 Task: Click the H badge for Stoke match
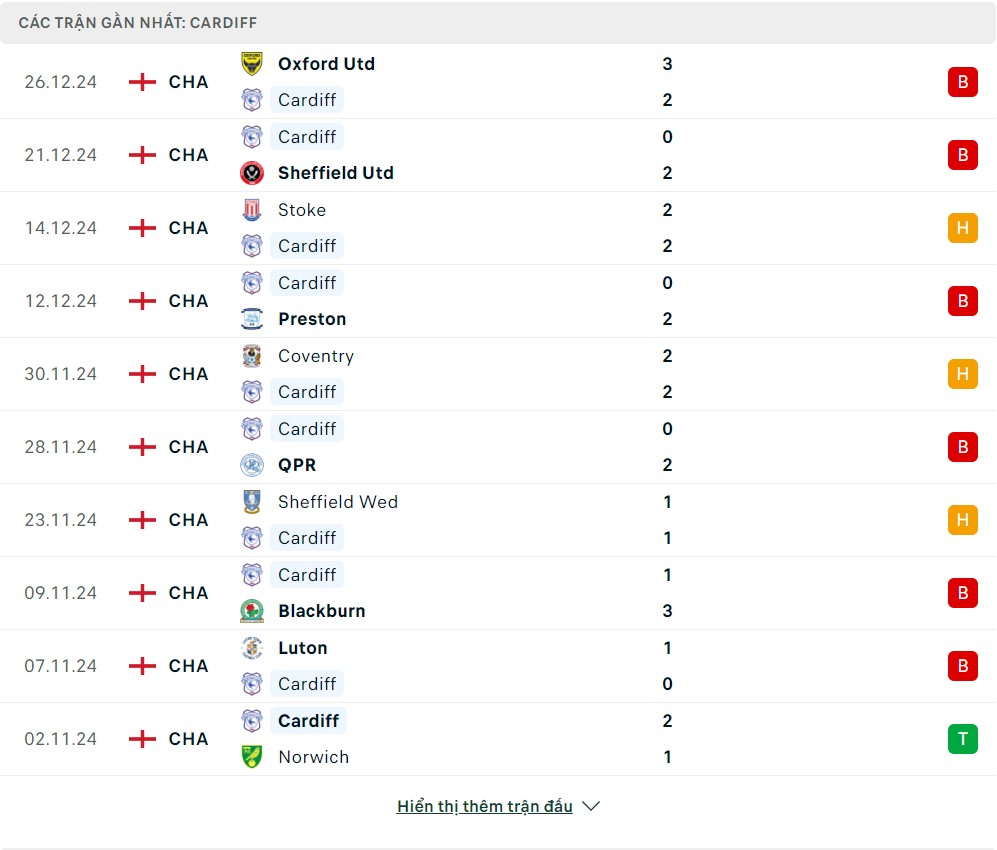click(962, 228)
